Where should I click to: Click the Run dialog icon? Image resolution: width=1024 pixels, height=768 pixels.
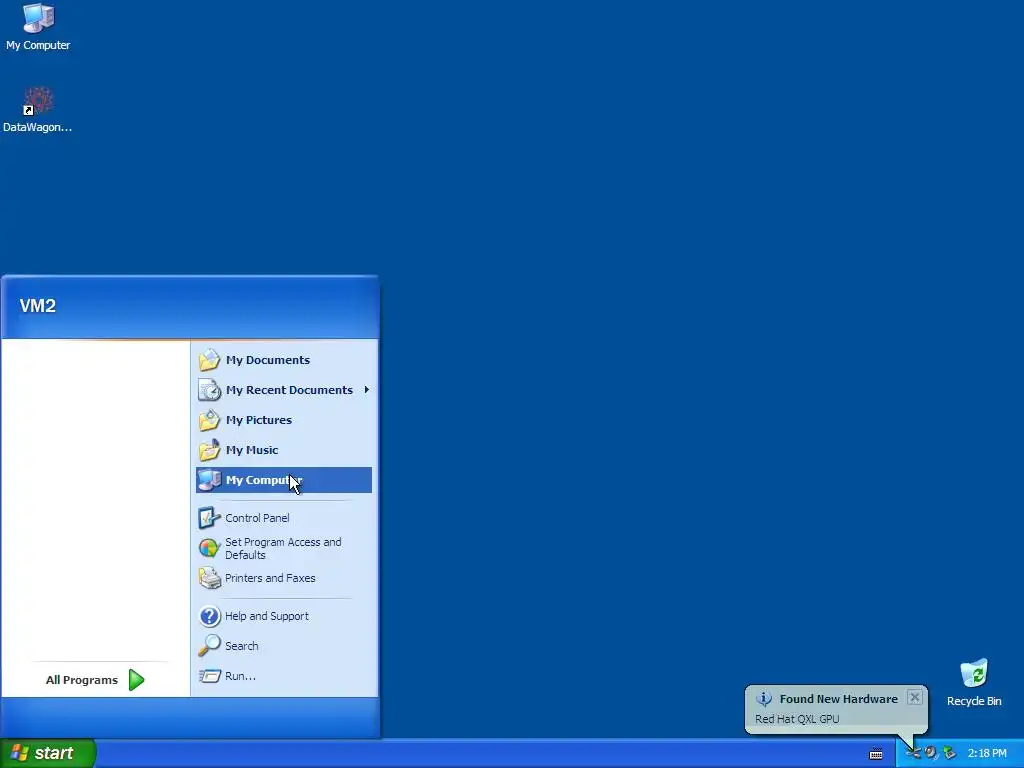pyautogui.click(x=209, y=676)
